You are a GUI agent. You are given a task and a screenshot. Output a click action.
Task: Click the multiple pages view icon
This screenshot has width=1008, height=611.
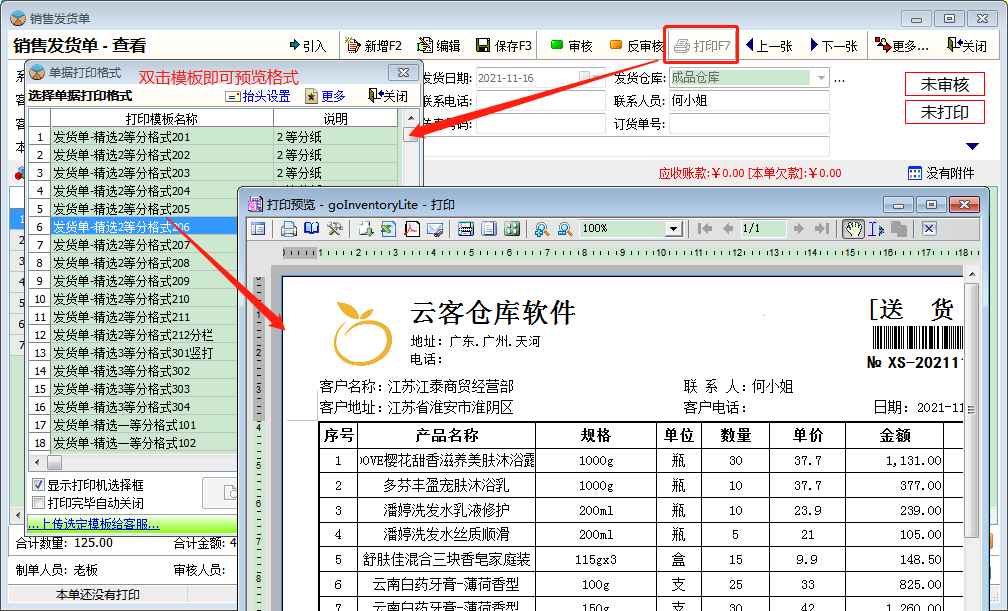[512, 229]
